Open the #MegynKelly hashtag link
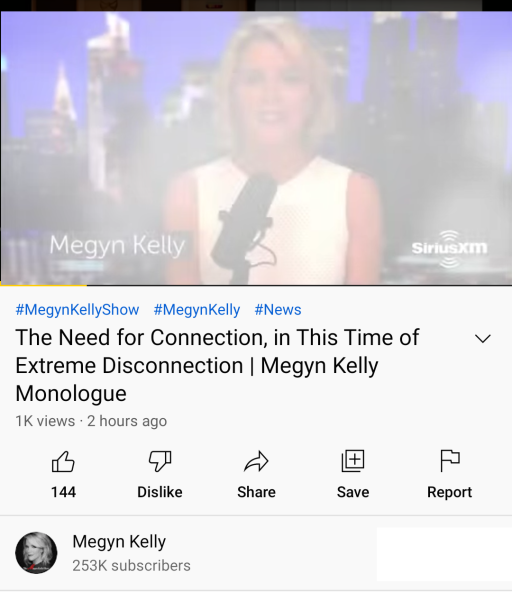Viewport: 512px width, 592px height. coord(197,310)
